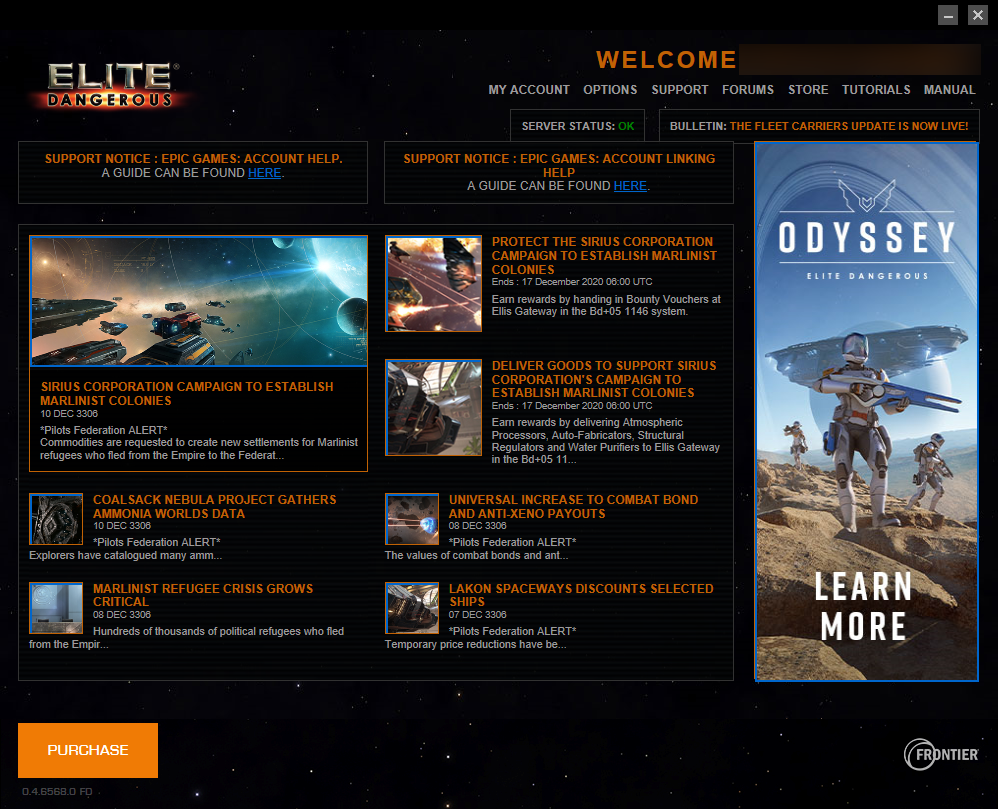Open the My Account menu item
Image resolution: width=998 pixels, height=809 pixels.
click(x=529, y=90)
